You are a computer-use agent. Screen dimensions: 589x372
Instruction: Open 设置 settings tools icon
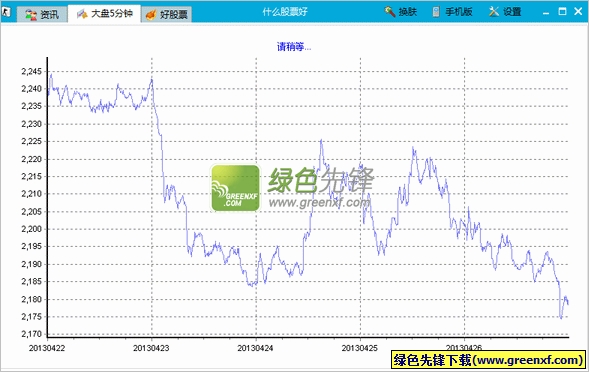(x=494, y=12)
